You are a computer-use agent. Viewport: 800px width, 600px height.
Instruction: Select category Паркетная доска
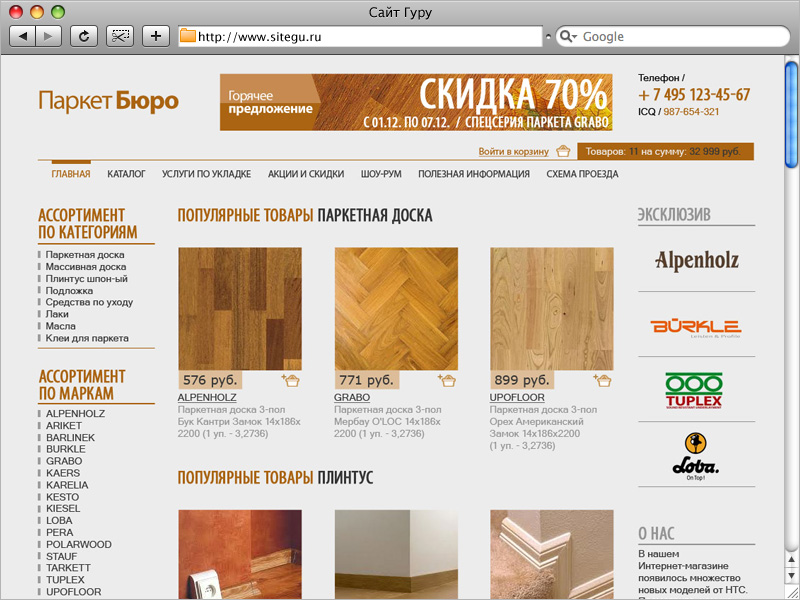tap(85, 255)
